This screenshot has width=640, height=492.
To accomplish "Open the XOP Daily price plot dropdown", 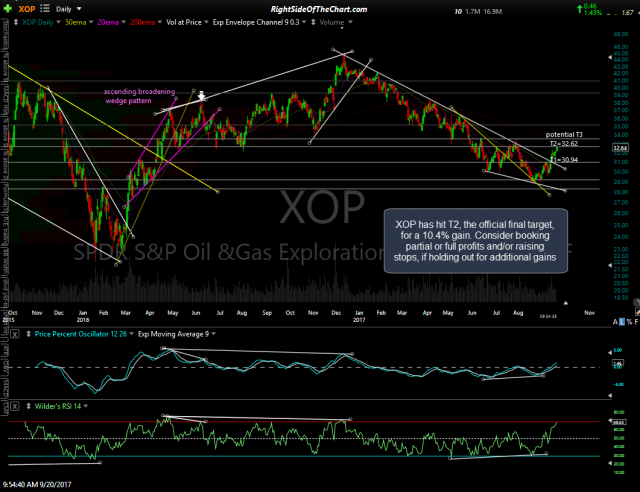I will (x=58, y=22).
